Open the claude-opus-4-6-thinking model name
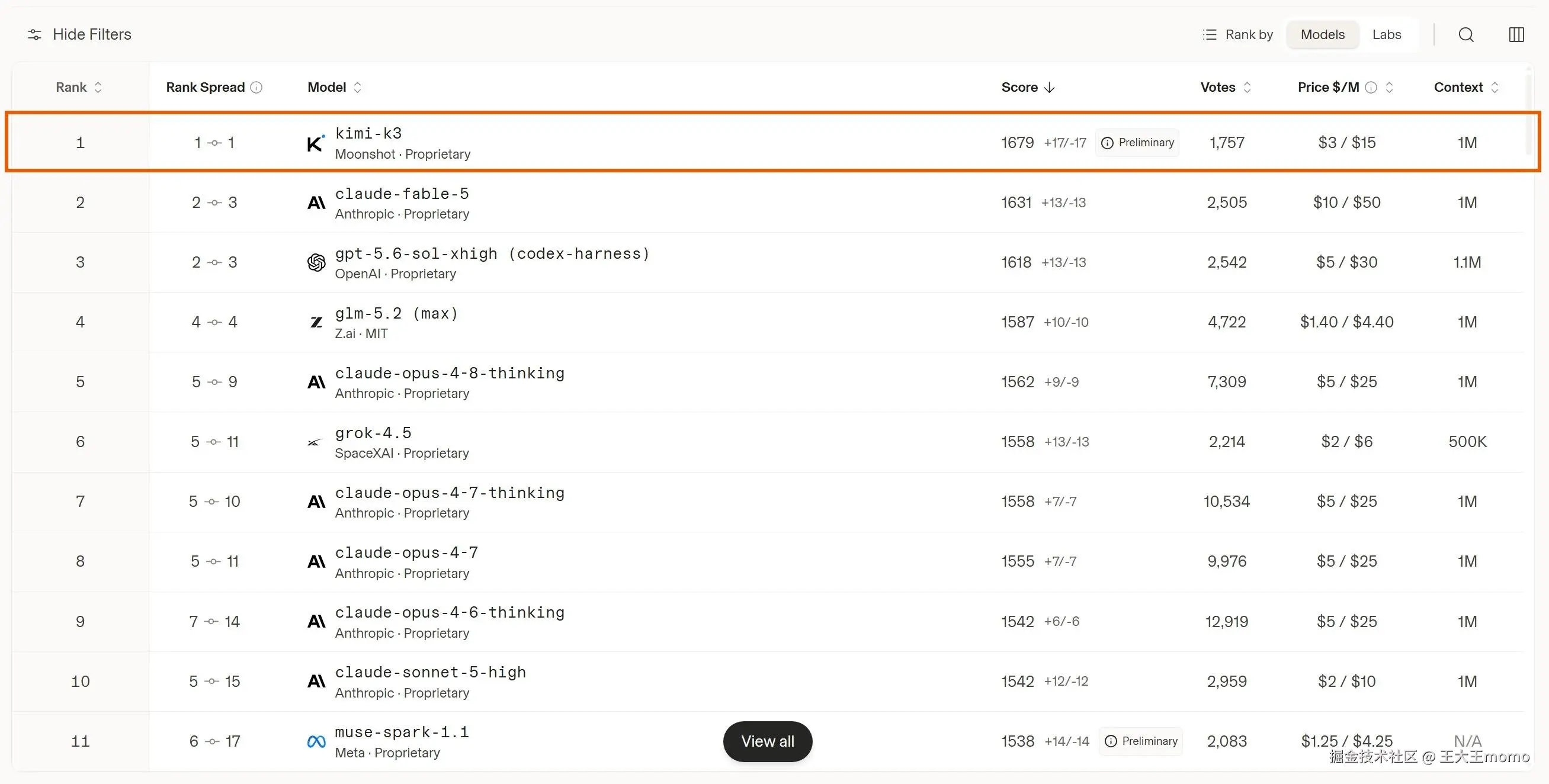This screenshot has width=1549, height=784. coord(450,613)
